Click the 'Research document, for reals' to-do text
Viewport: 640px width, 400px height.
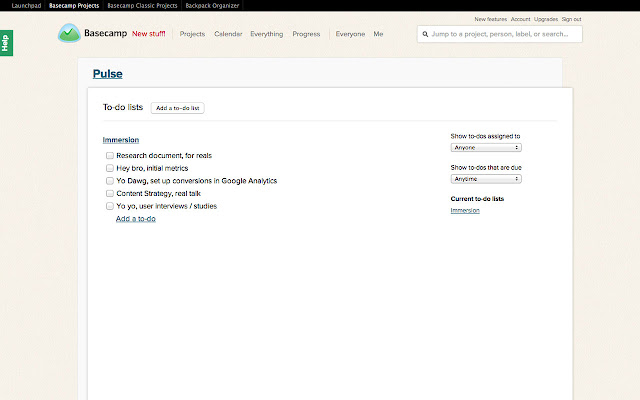[x=164, y=156]
